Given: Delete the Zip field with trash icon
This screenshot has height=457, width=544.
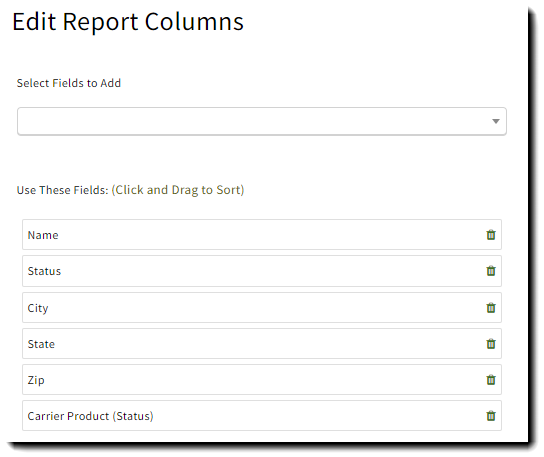Looking at the screenshot, I should coord(491,380).
